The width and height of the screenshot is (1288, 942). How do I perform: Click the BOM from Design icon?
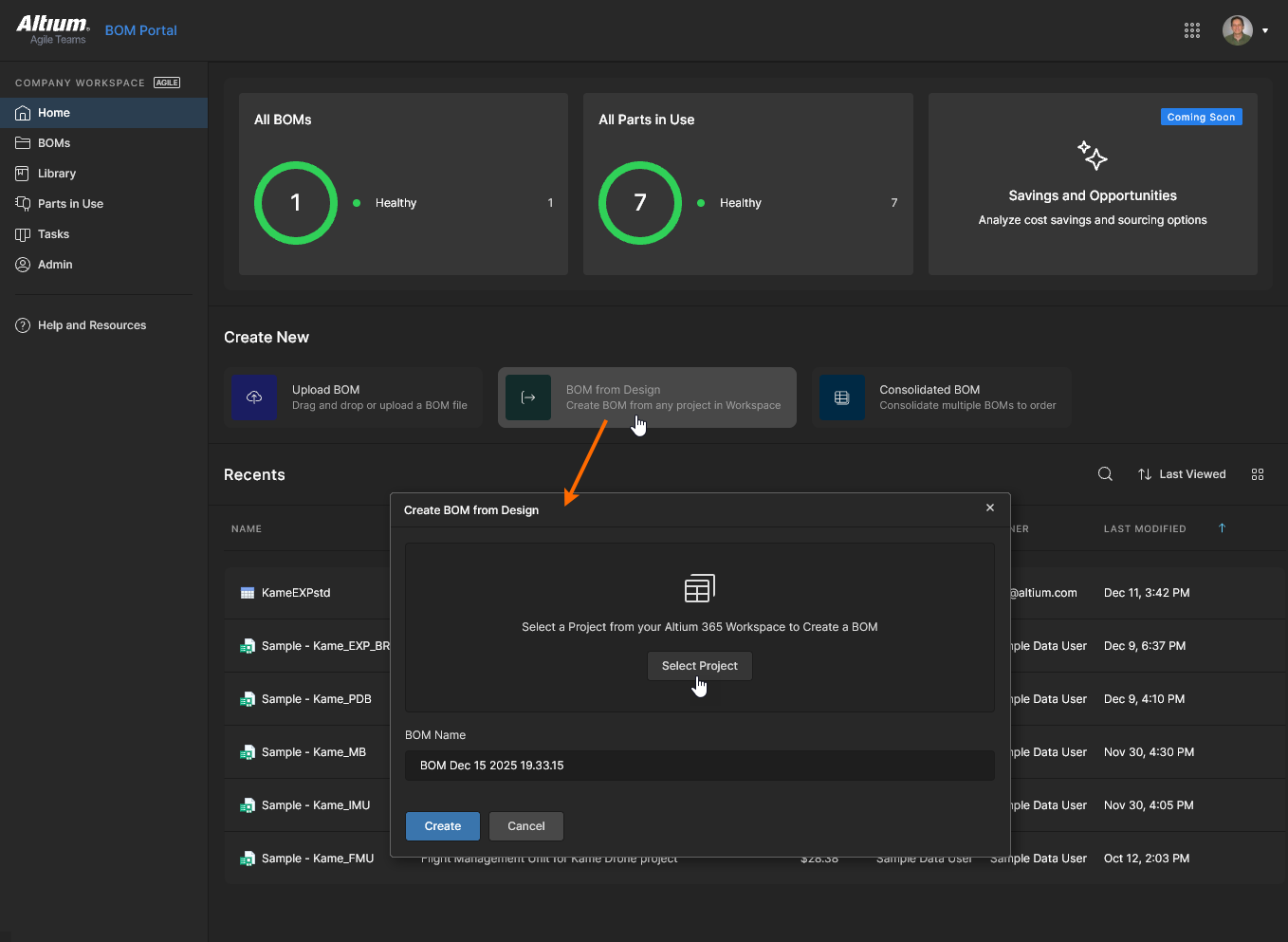528,397
